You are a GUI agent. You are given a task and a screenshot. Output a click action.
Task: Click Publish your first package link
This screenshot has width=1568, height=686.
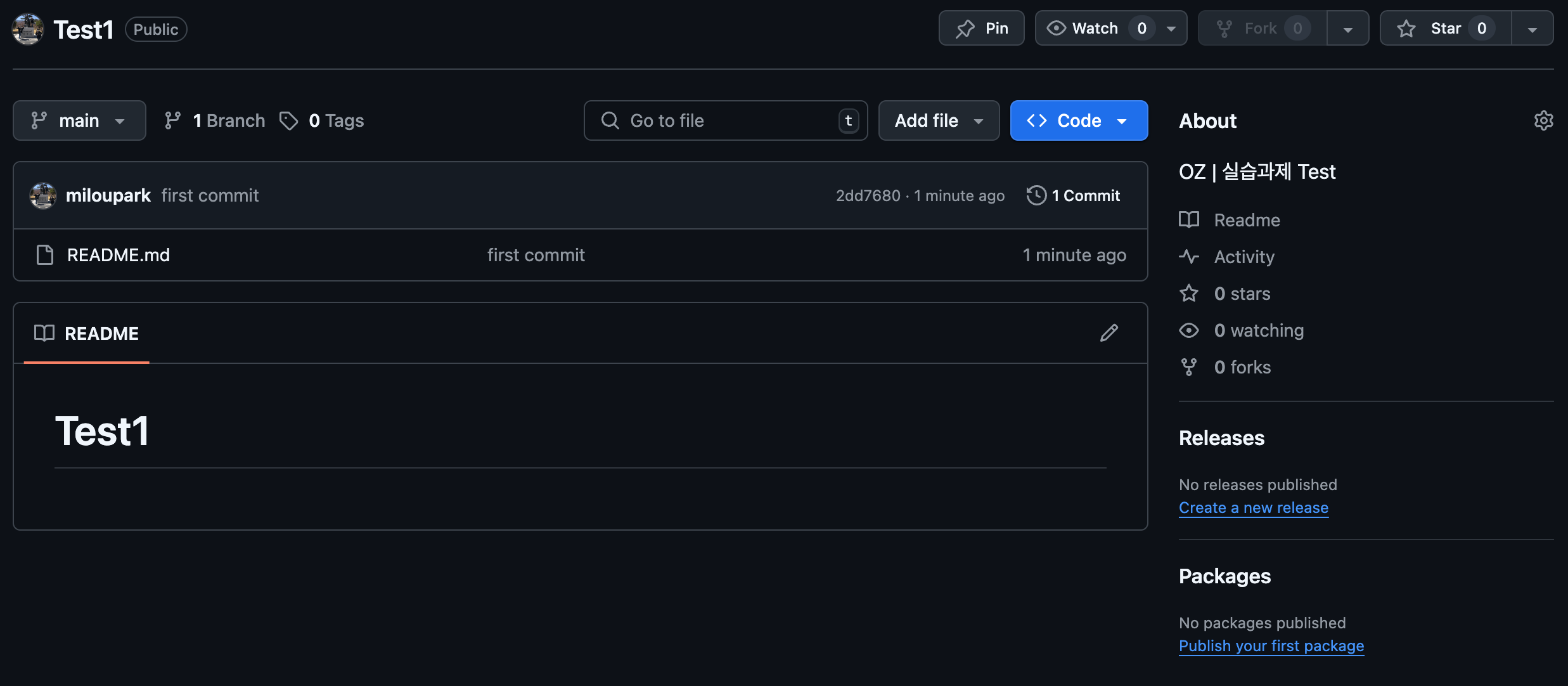click(1271, 646)
